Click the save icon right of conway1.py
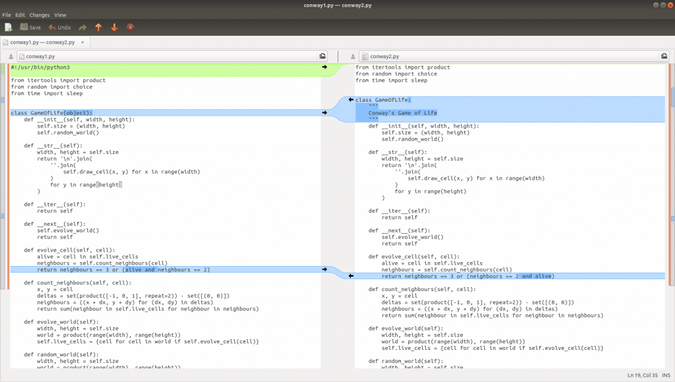Viewport: 675px width, 382px height. click(322, 56)
